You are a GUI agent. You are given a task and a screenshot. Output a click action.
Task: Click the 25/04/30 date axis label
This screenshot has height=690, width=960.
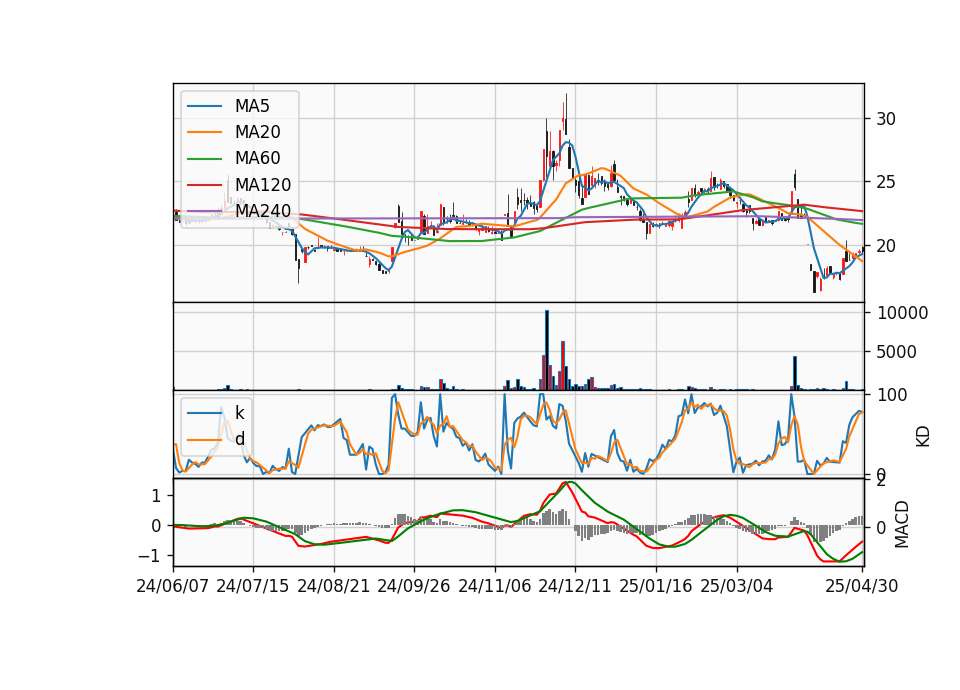click(862, 586)
